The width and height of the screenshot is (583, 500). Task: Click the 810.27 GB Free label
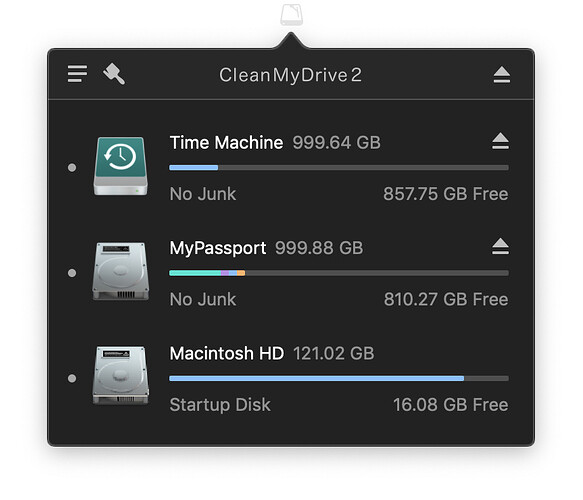446,299
